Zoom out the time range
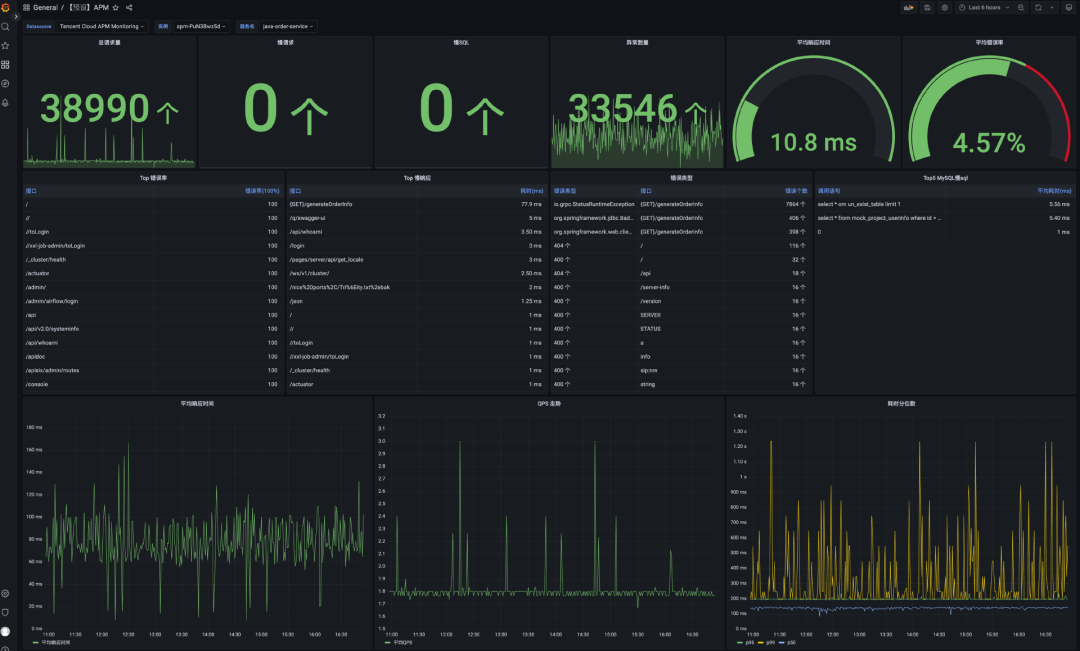Viewport: 1080px width, 651px height. pos(1021,8)
